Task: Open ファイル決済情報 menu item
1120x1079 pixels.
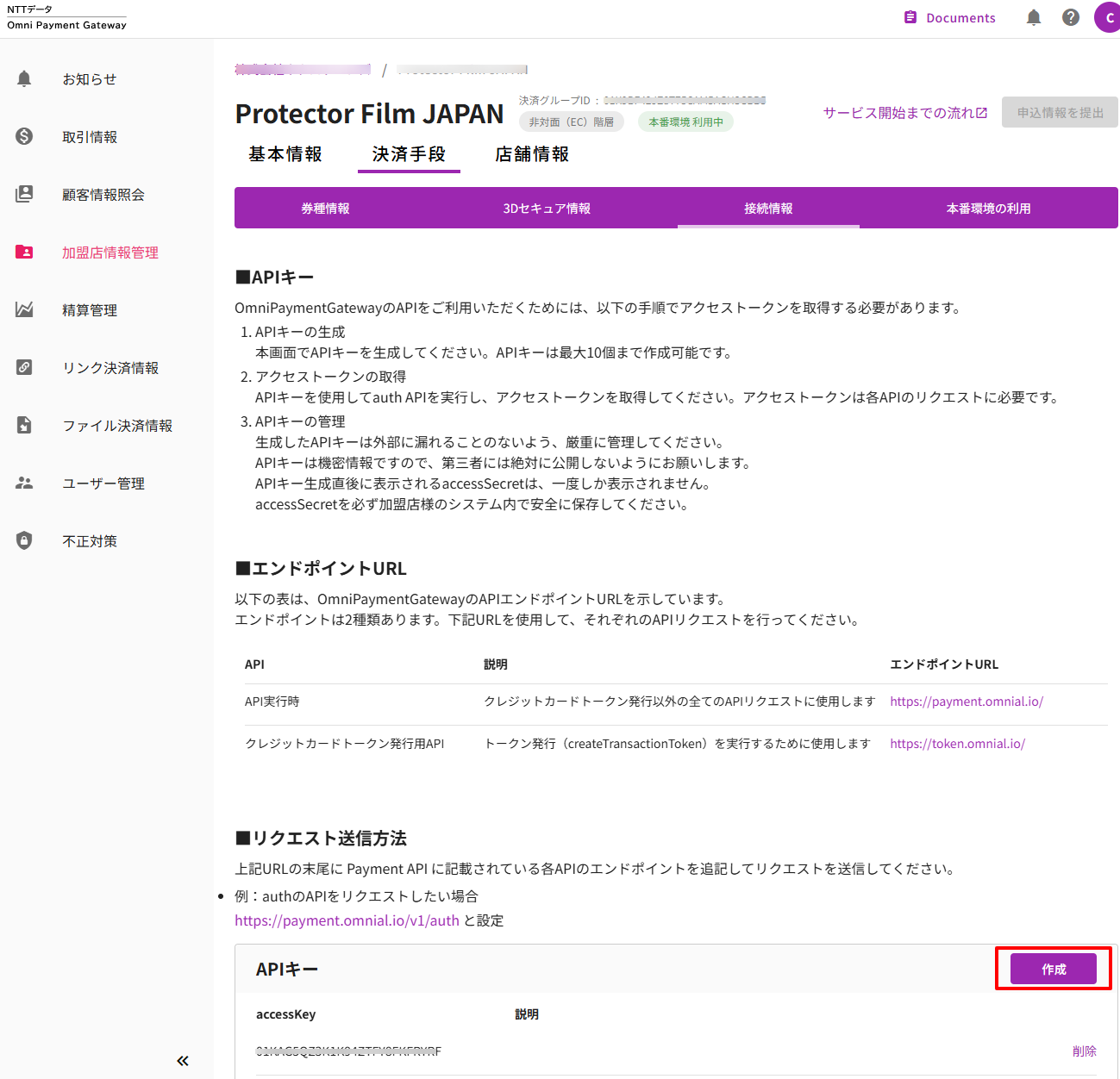Action: tap(117, 426)
